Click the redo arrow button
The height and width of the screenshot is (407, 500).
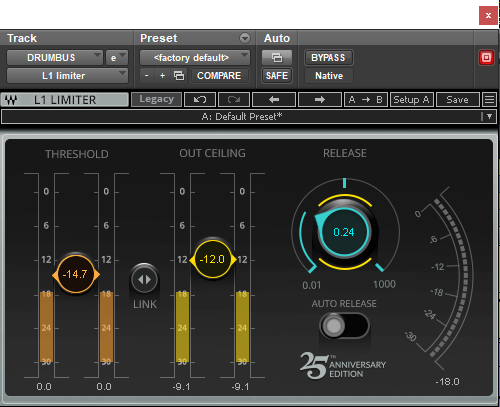click(x=234, y=100)
